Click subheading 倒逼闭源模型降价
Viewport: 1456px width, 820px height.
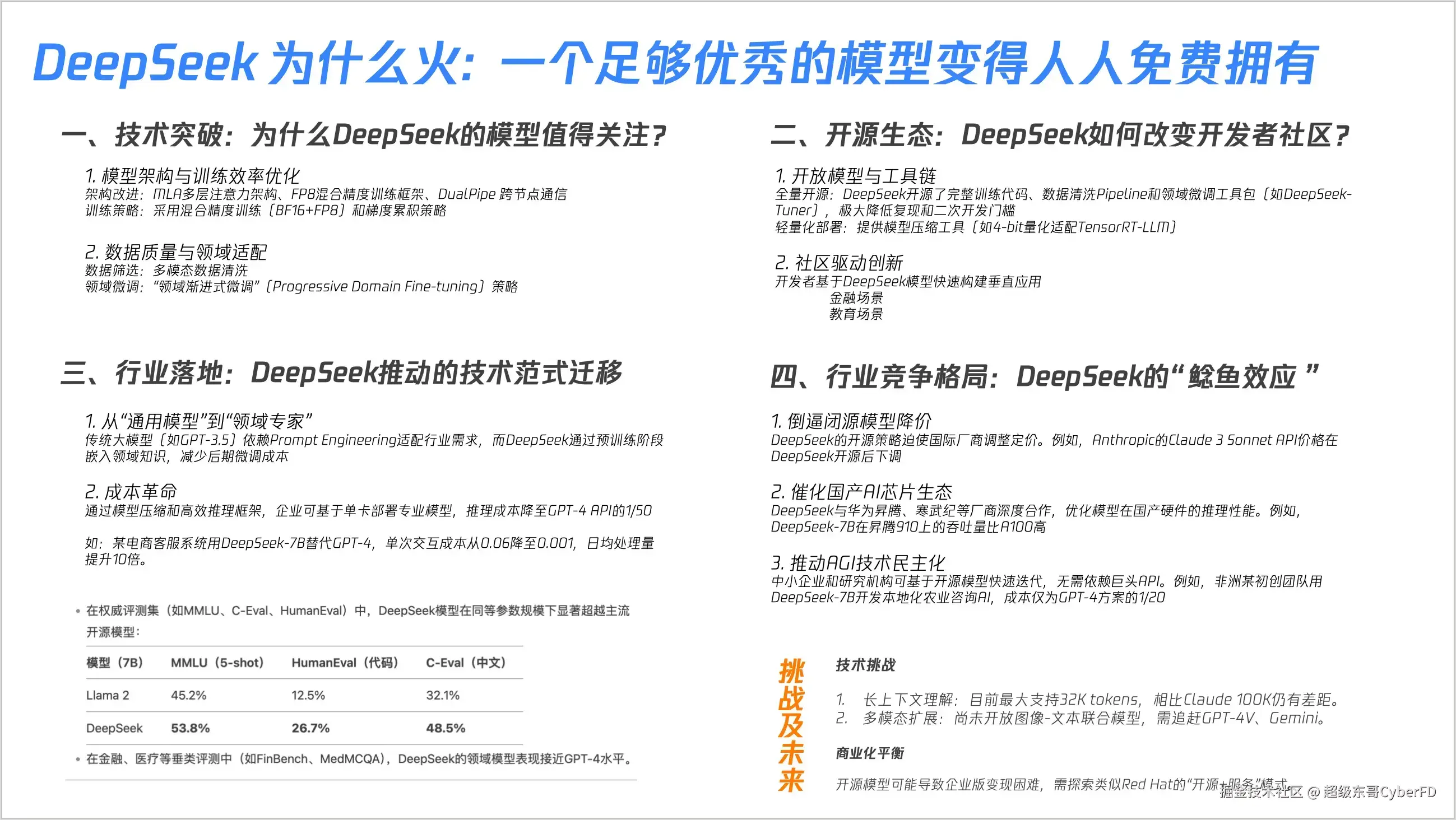851,421
